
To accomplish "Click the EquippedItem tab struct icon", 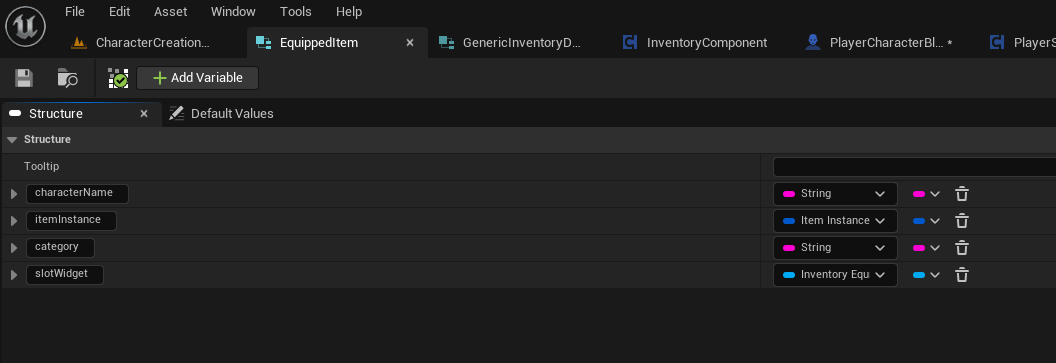I will [263, 42].
